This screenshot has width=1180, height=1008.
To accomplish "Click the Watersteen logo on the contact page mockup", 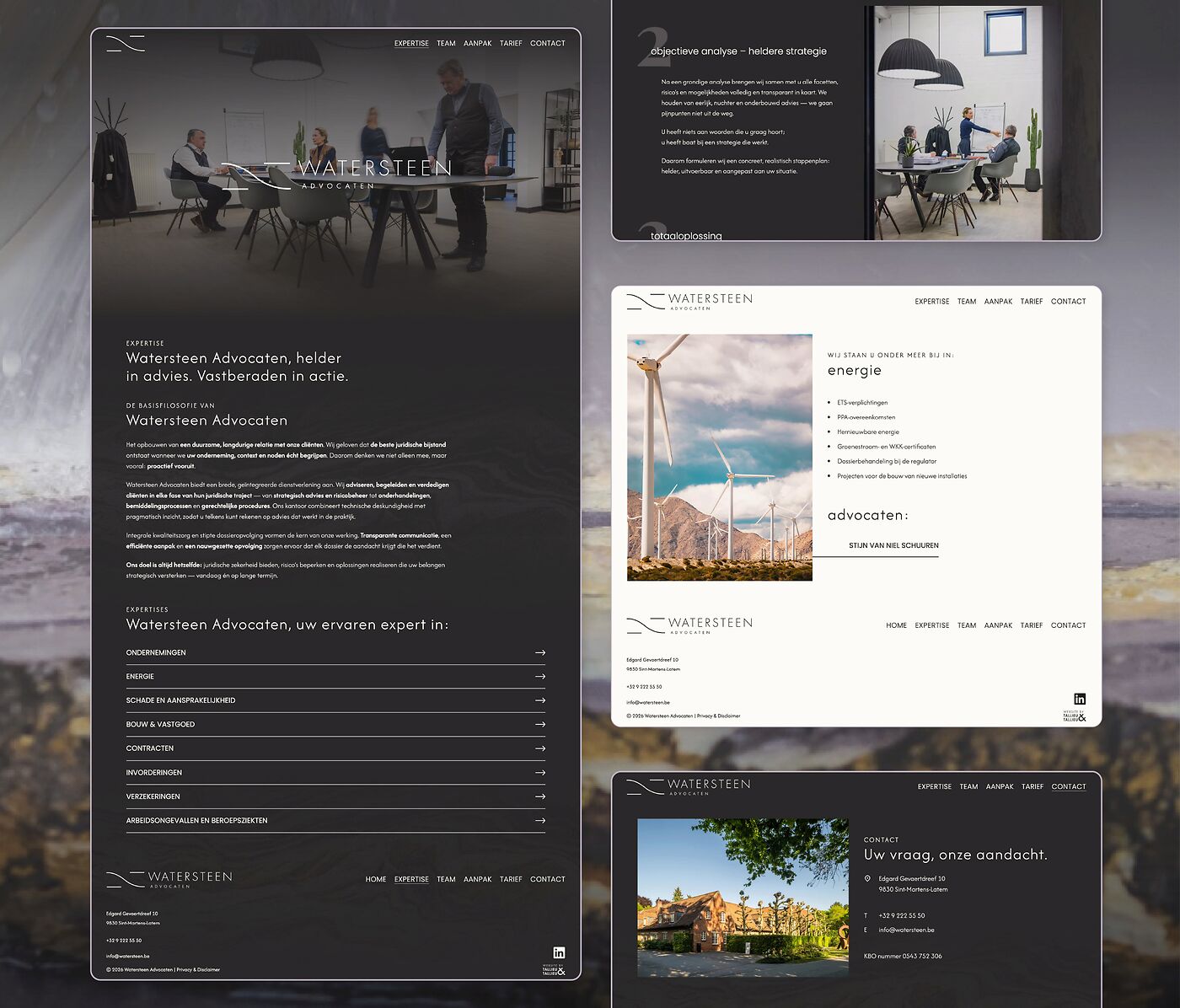I will point(688,786).
